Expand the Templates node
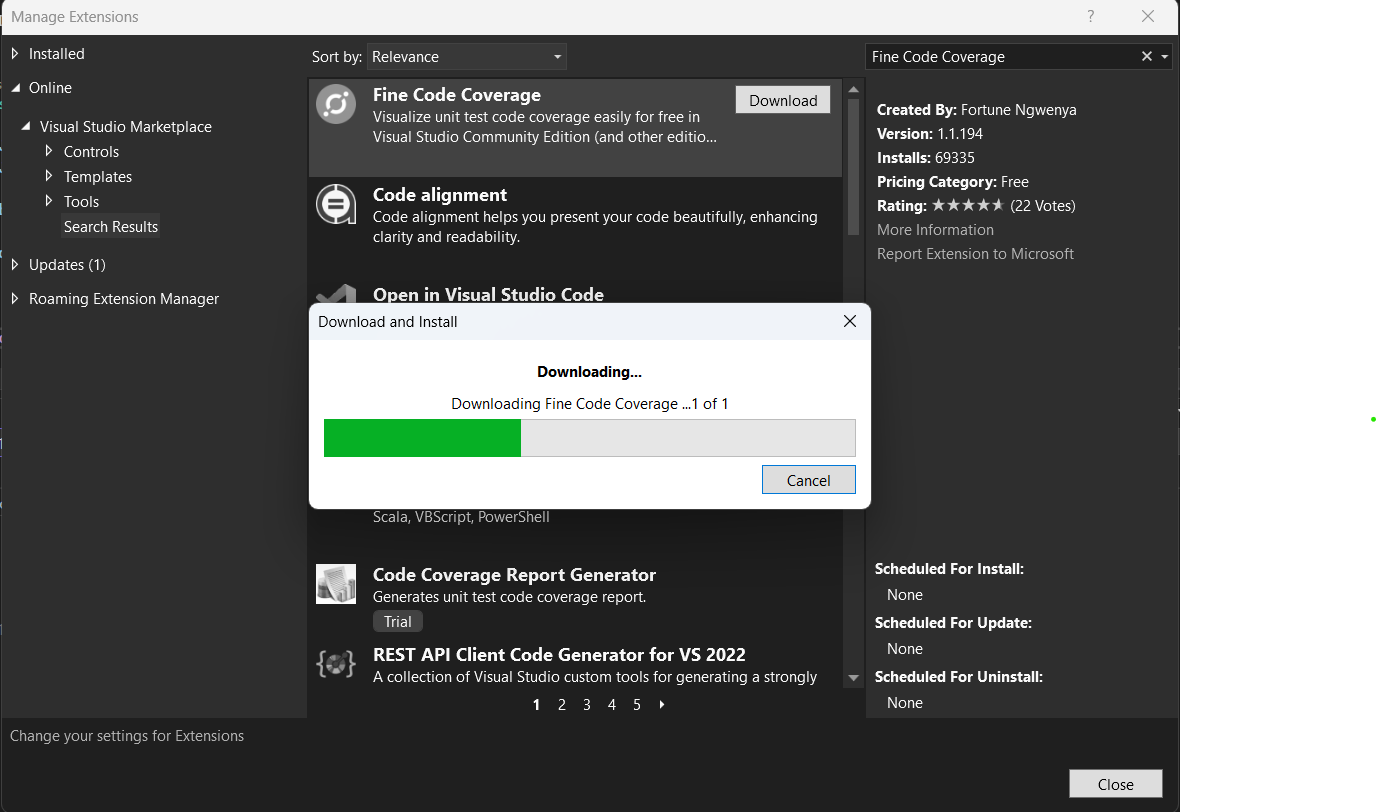This screenshot has width=1377, height=812. coord(50,177)
